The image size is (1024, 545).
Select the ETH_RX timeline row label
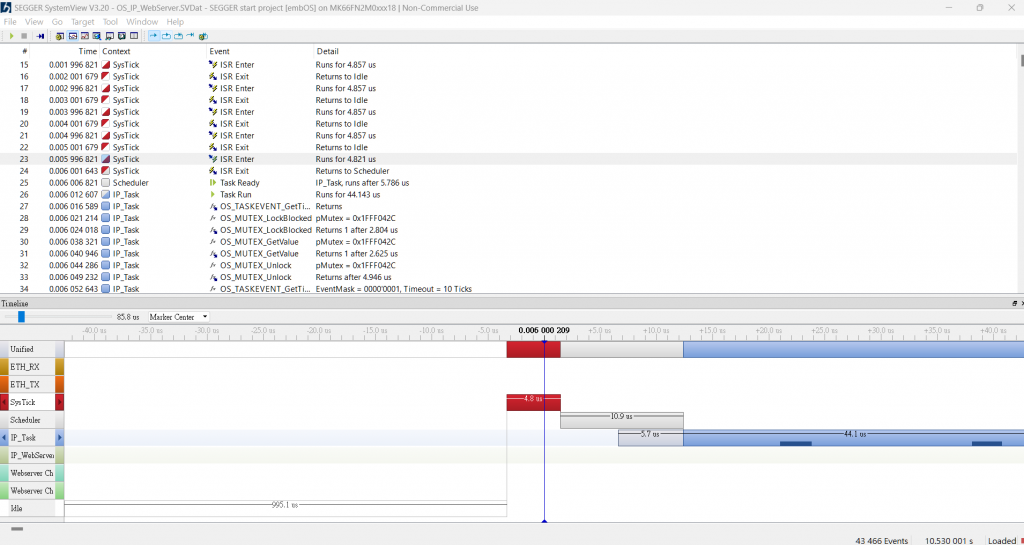(32, 367)
